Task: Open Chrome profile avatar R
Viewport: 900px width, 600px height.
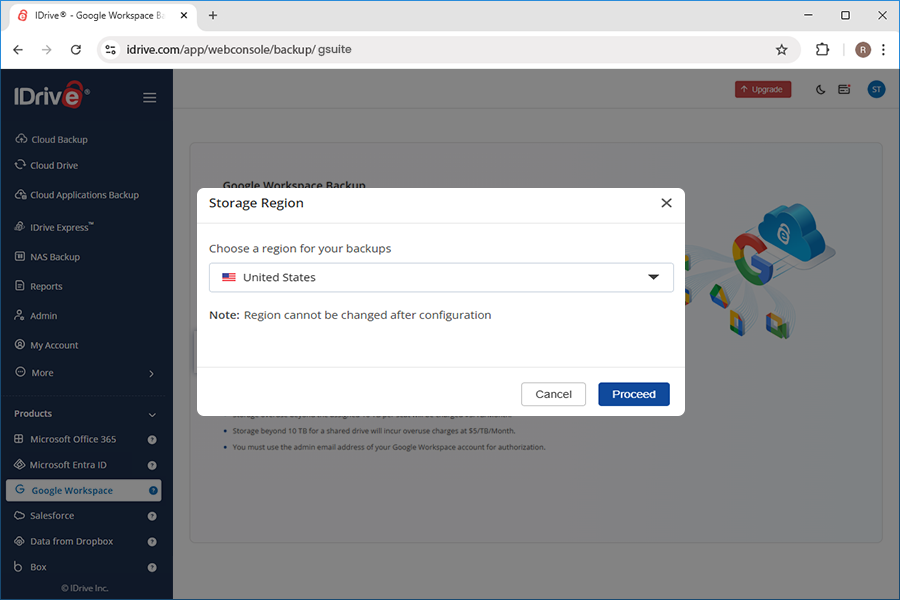Action: [863, 49]
